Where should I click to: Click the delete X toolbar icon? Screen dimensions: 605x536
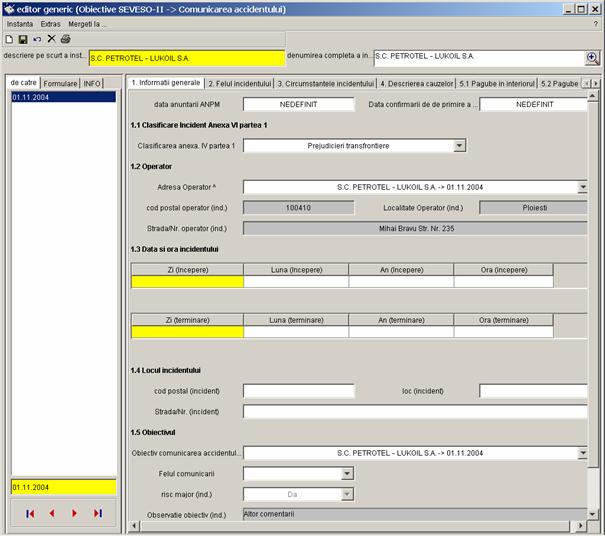[51, 39]
